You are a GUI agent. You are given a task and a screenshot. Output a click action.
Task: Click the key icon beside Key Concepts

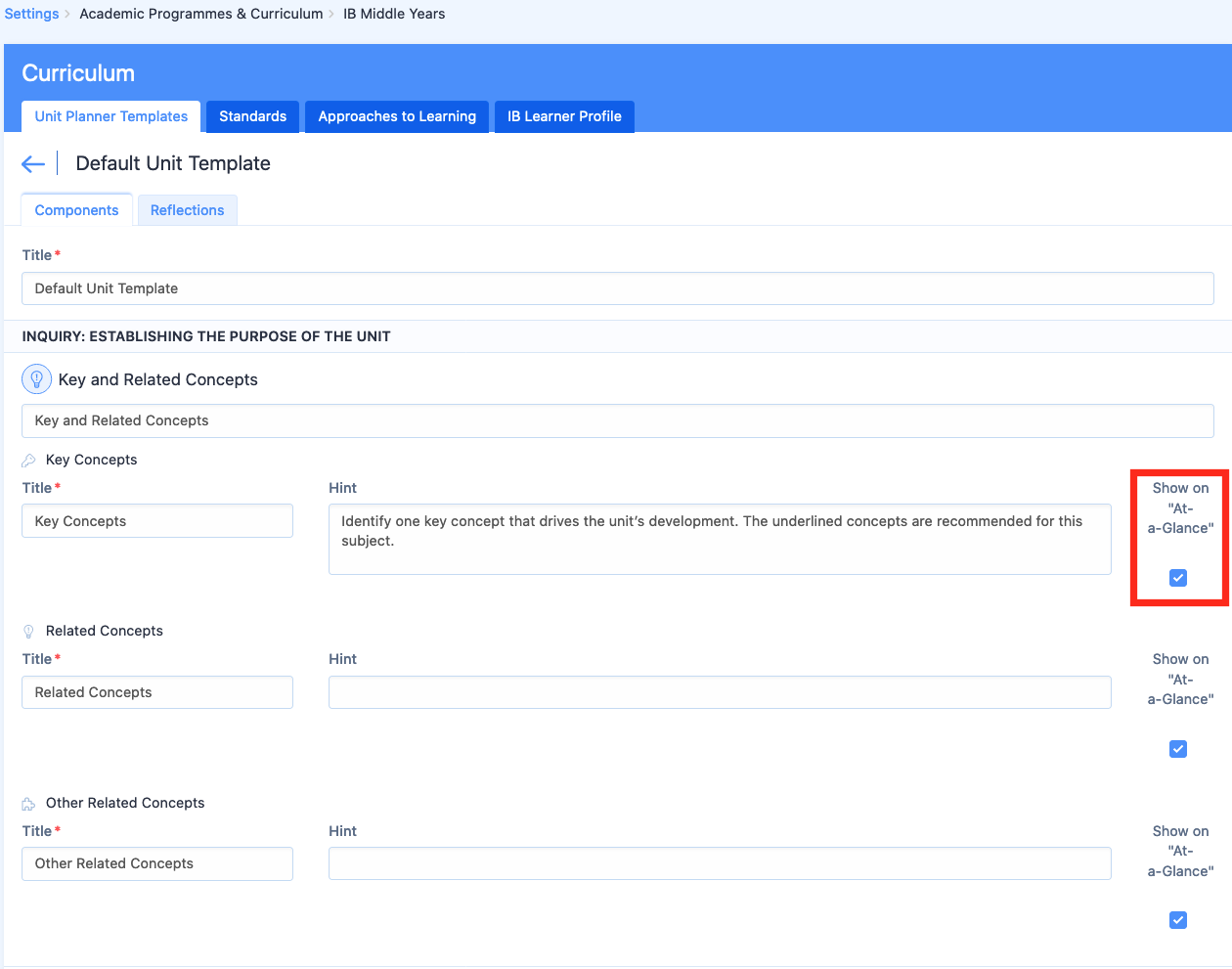click(28, 461)
